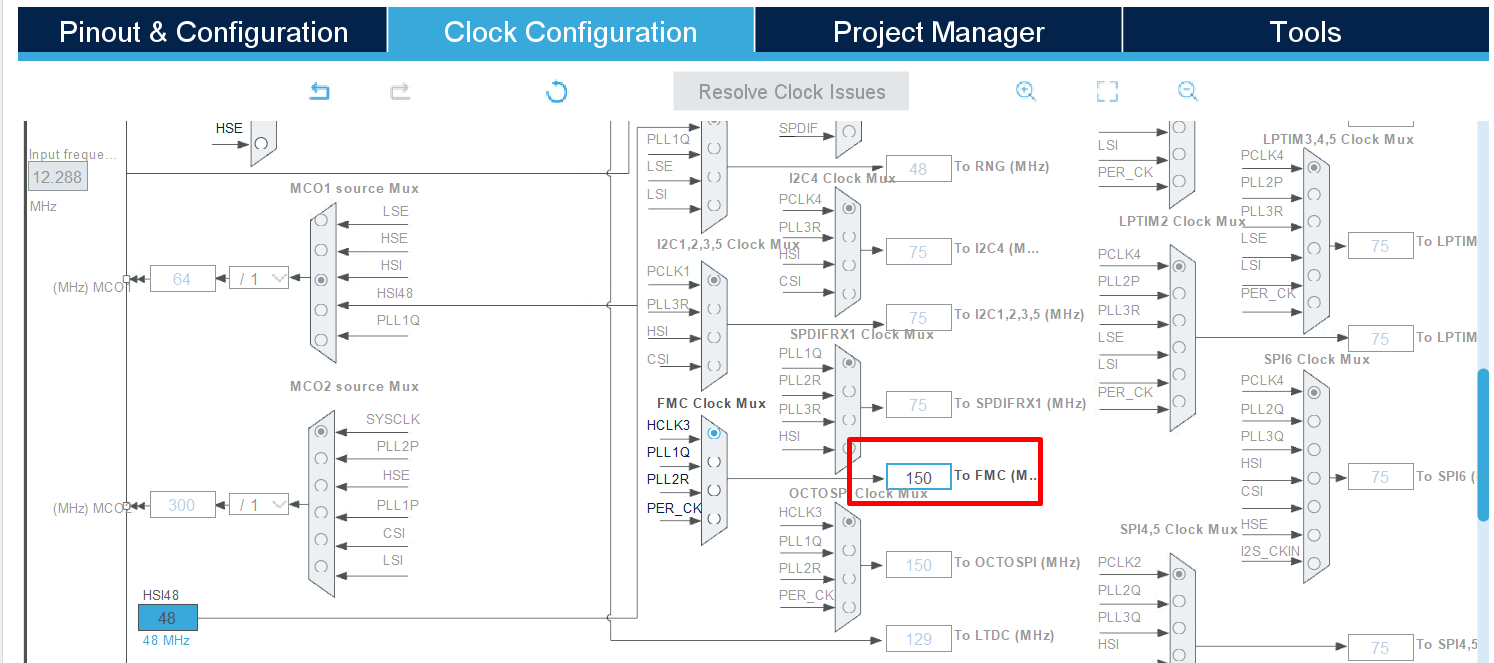Click the FMC clock frequency field showing 150
1494x663 pixels.
coord(918,477)
